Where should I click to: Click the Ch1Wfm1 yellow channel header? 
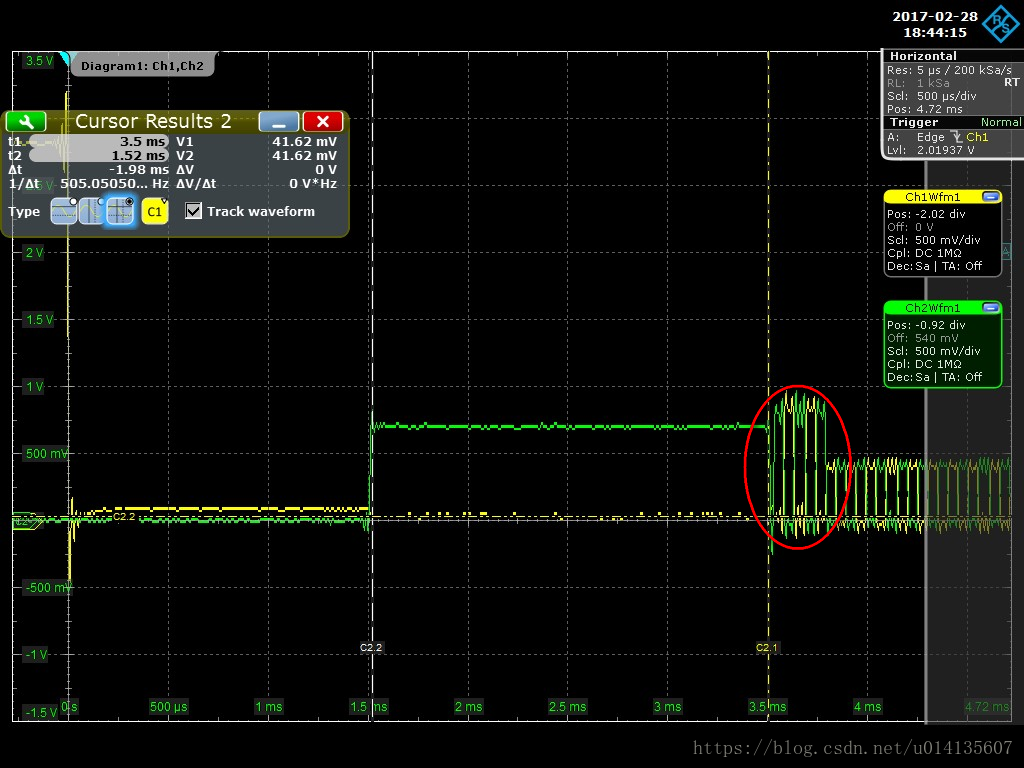pyautogui.click(x=932, y=197)
